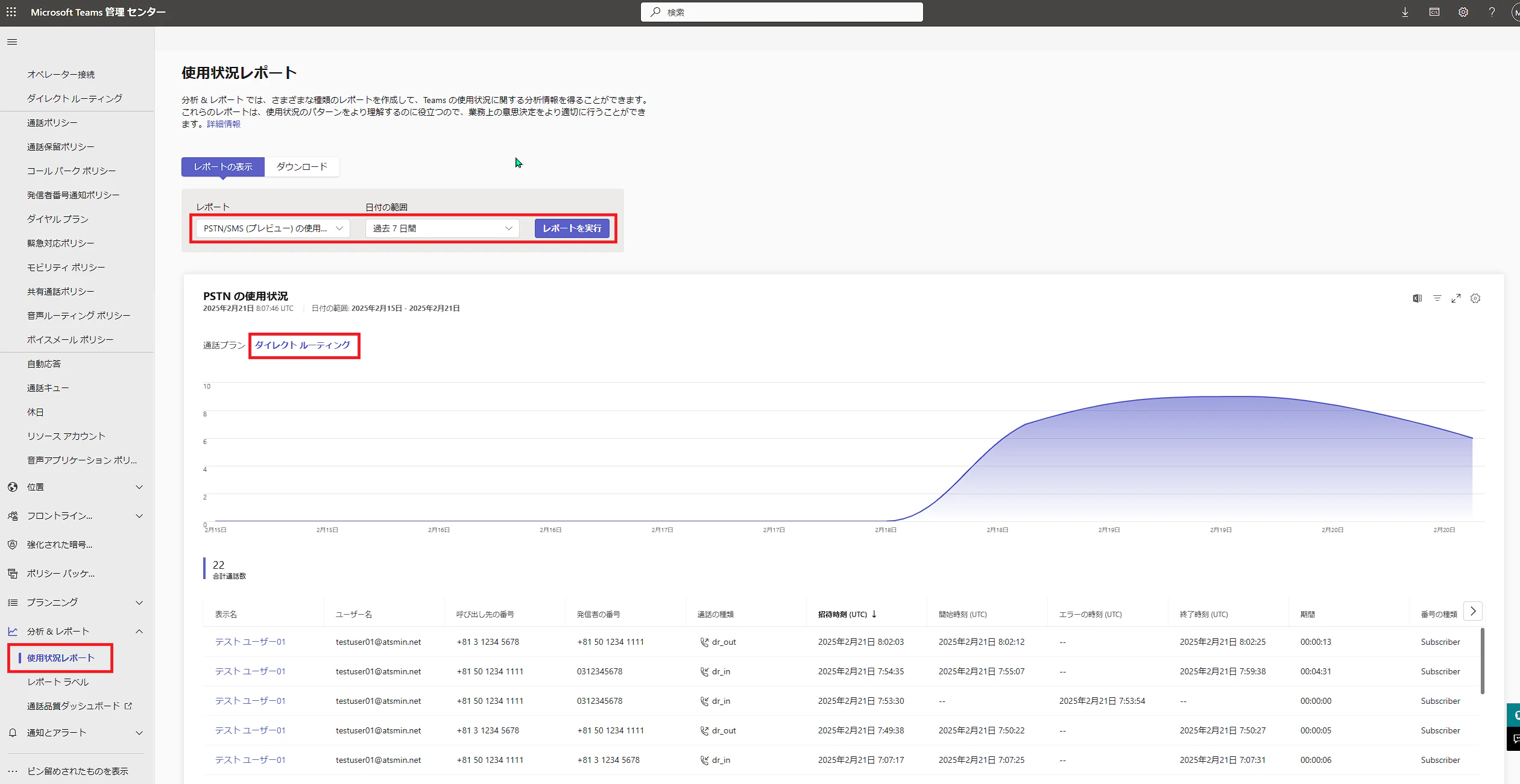Expand the 位置 navigation section
The height and width of the screenshot is (784, 1520).
point(139,487)
